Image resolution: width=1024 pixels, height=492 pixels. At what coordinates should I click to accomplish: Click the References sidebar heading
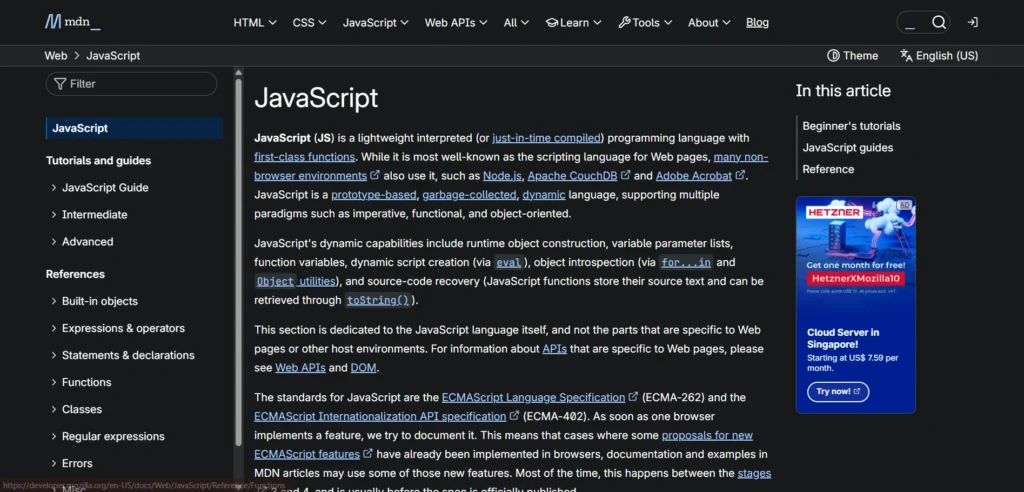pos(75,274)
